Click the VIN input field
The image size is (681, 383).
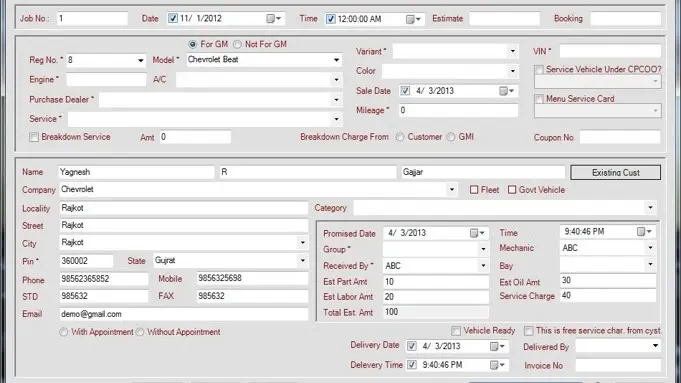610,51
